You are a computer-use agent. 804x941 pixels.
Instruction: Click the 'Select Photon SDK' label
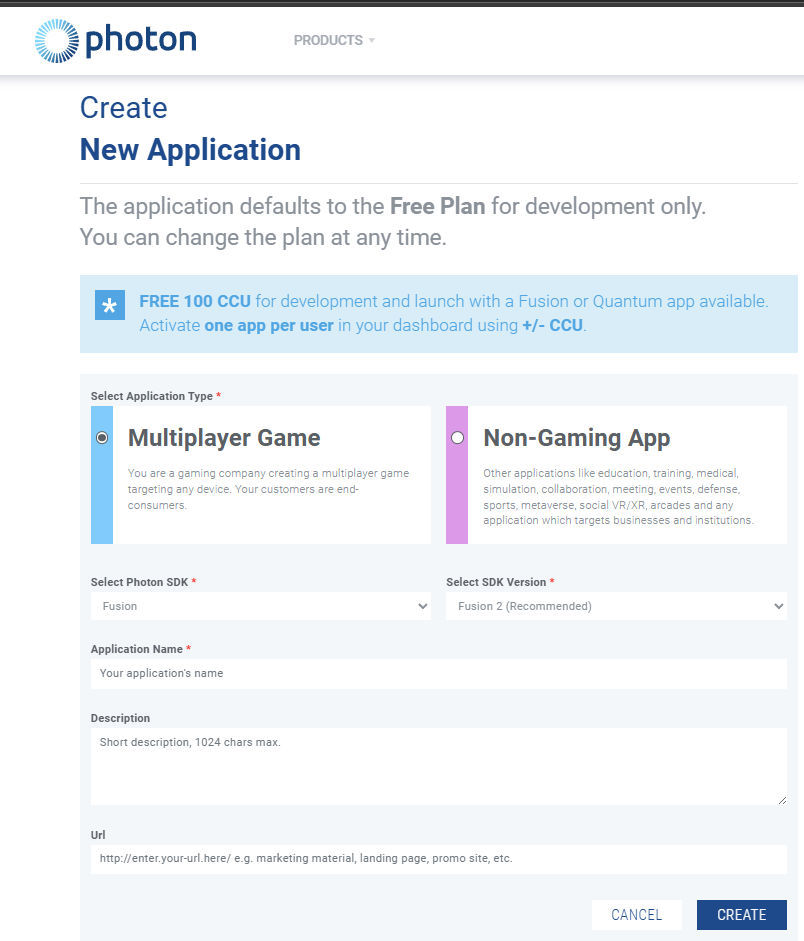(139, 582)
